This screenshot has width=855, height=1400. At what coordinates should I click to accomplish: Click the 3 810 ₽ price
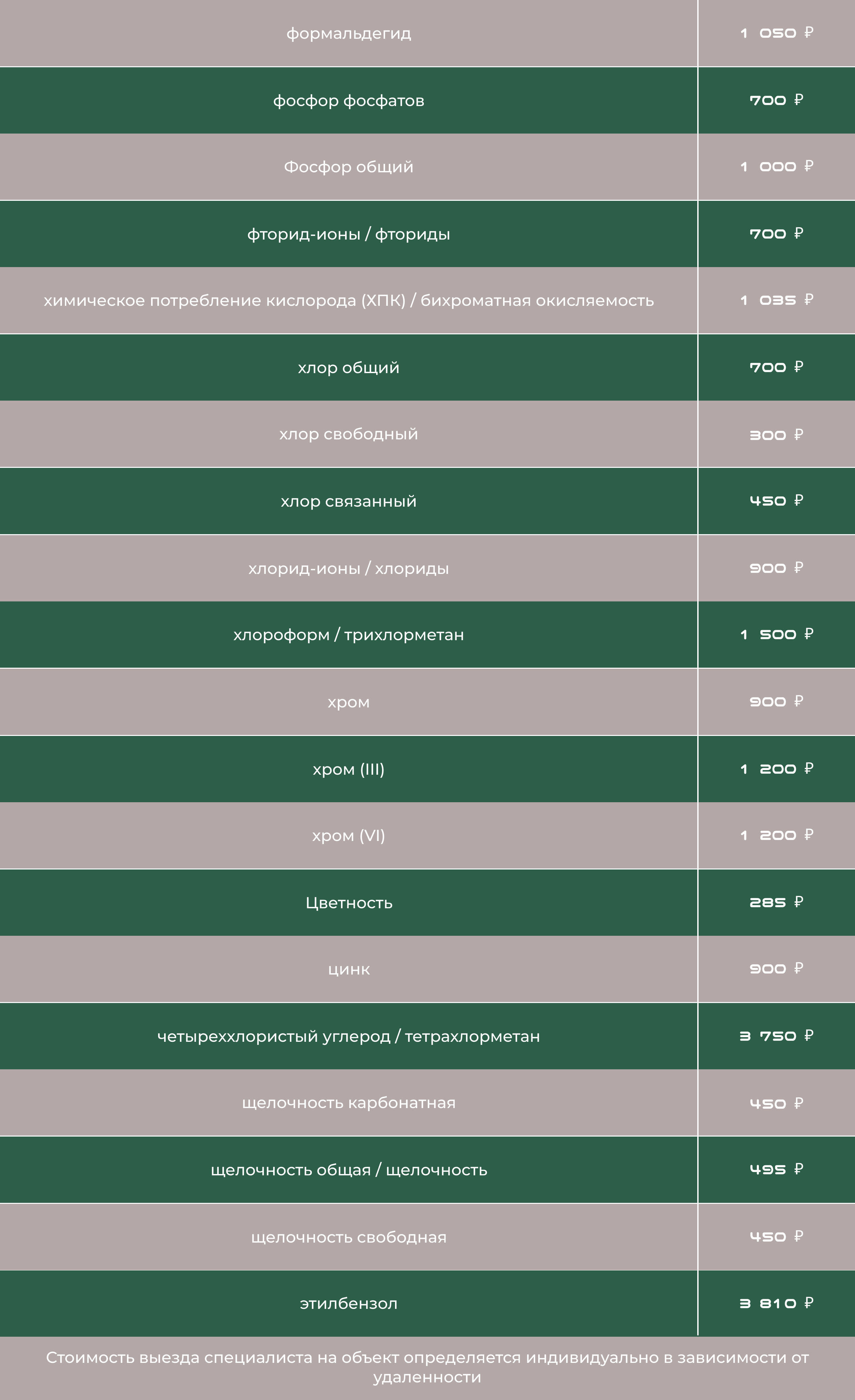pyautogui.click(x=776, y=1303)
